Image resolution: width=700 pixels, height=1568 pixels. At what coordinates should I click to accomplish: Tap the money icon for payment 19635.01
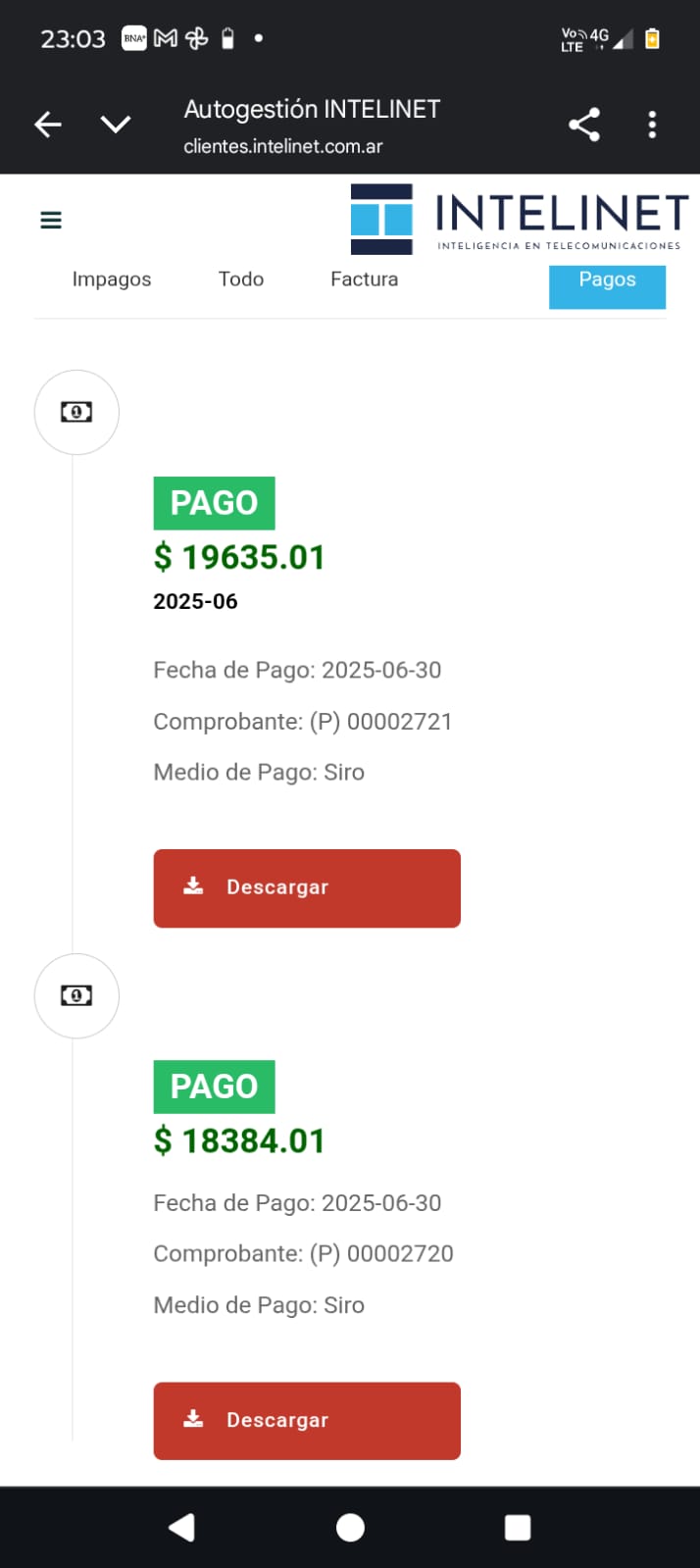[x=76, y=413]
